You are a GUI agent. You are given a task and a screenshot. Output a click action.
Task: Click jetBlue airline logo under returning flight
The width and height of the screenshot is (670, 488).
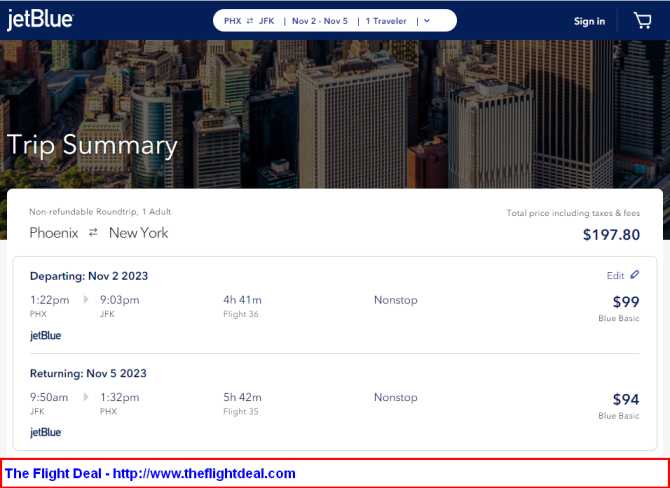coord(46,432)
